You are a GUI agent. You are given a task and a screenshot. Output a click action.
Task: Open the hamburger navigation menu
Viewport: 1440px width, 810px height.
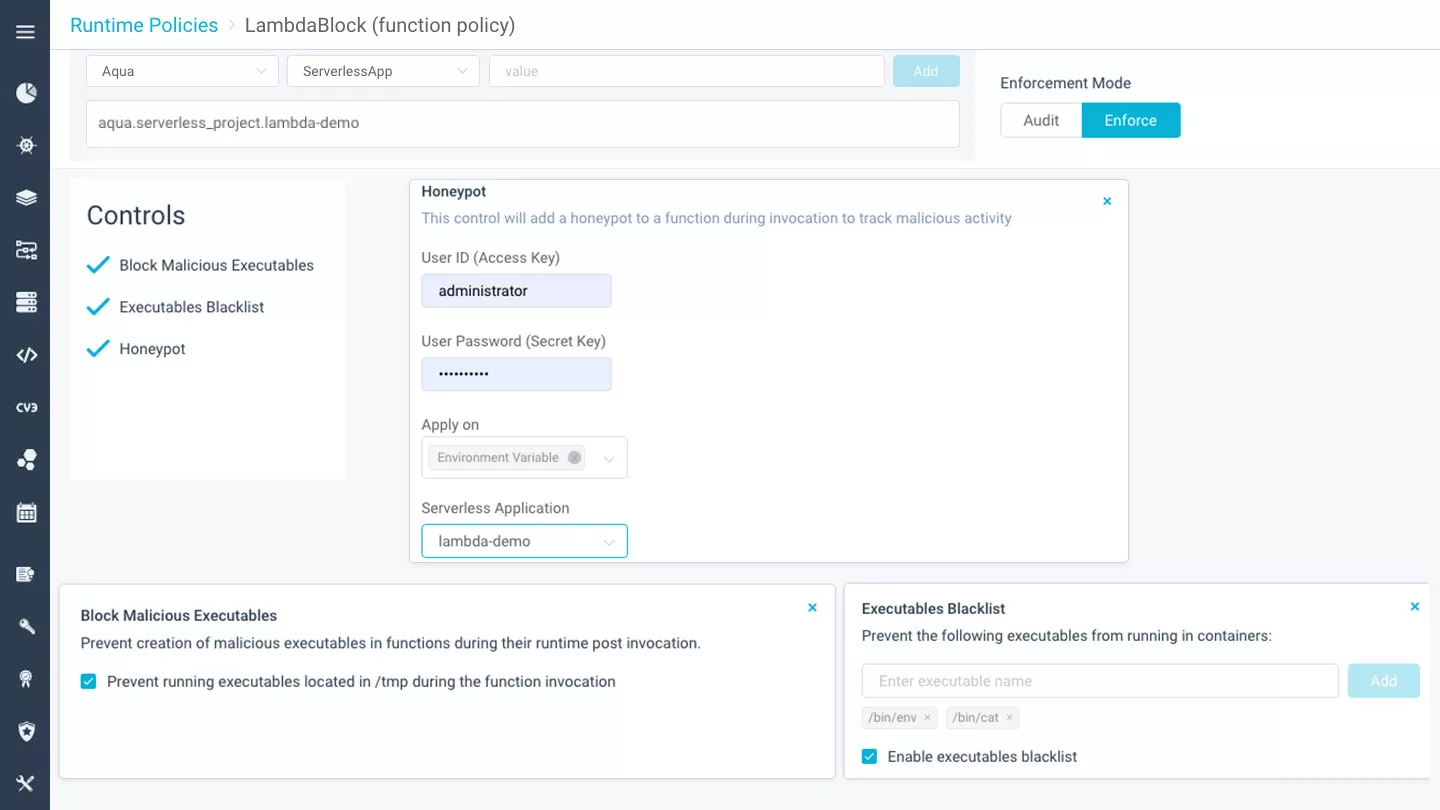tap(26, 32)
